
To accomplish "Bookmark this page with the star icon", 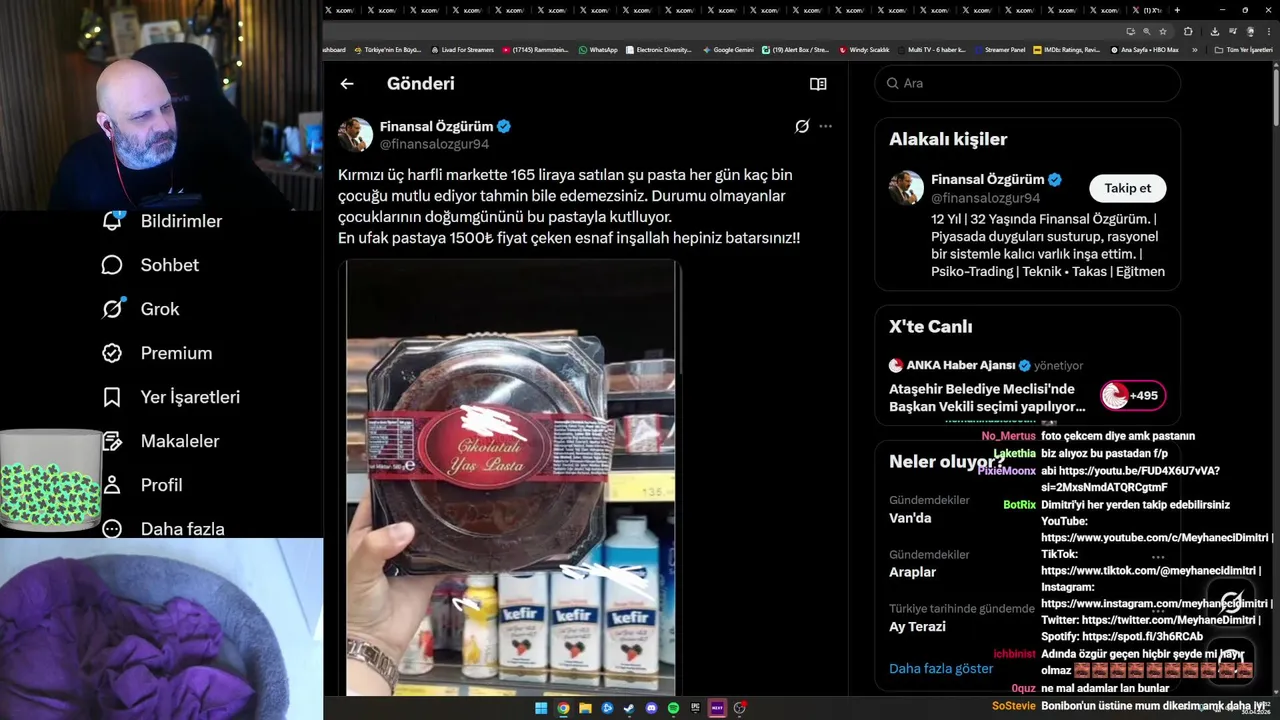I will 1163,31.
